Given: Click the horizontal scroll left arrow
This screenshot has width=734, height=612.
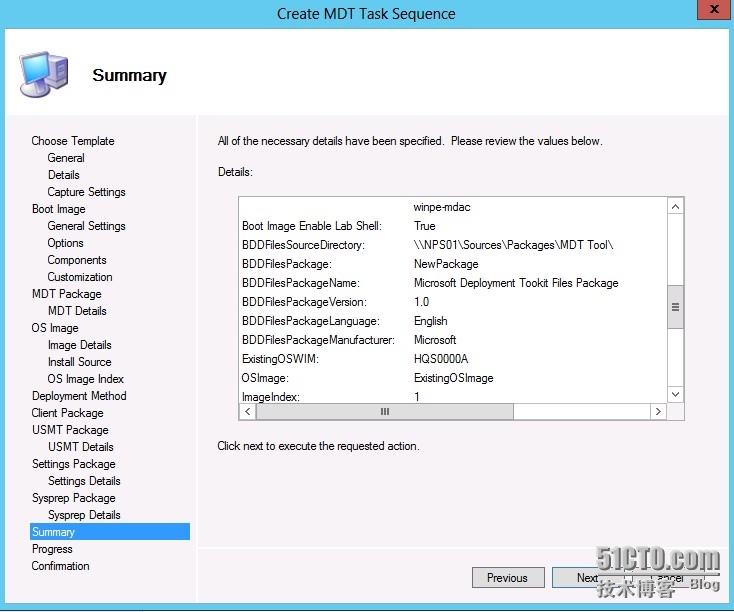Looking at the screenshot, I should click(248, 412).
